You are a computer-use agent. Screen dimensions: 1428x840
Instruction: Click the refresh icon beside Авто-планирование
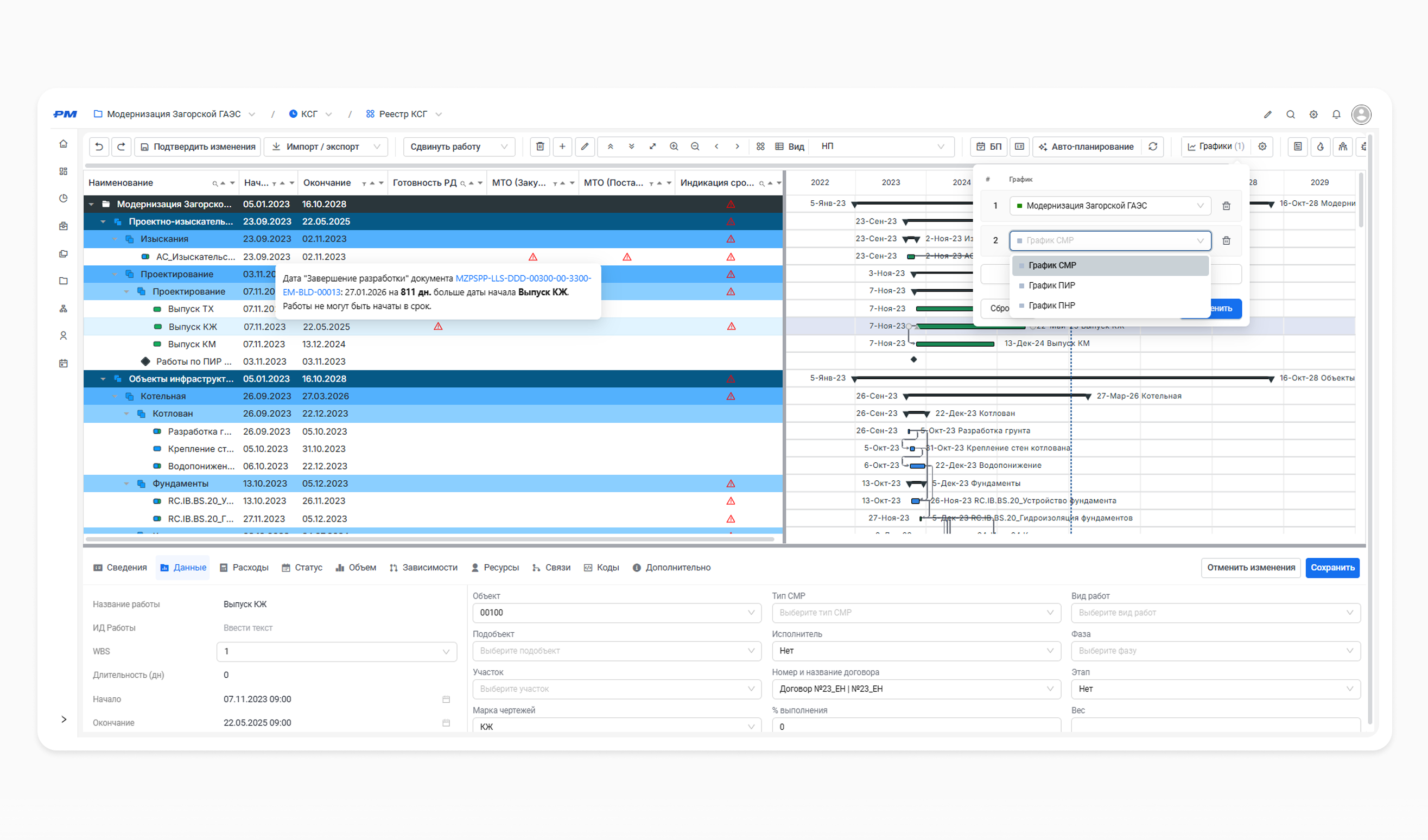pyautogui.click(x=1153, y=147)
